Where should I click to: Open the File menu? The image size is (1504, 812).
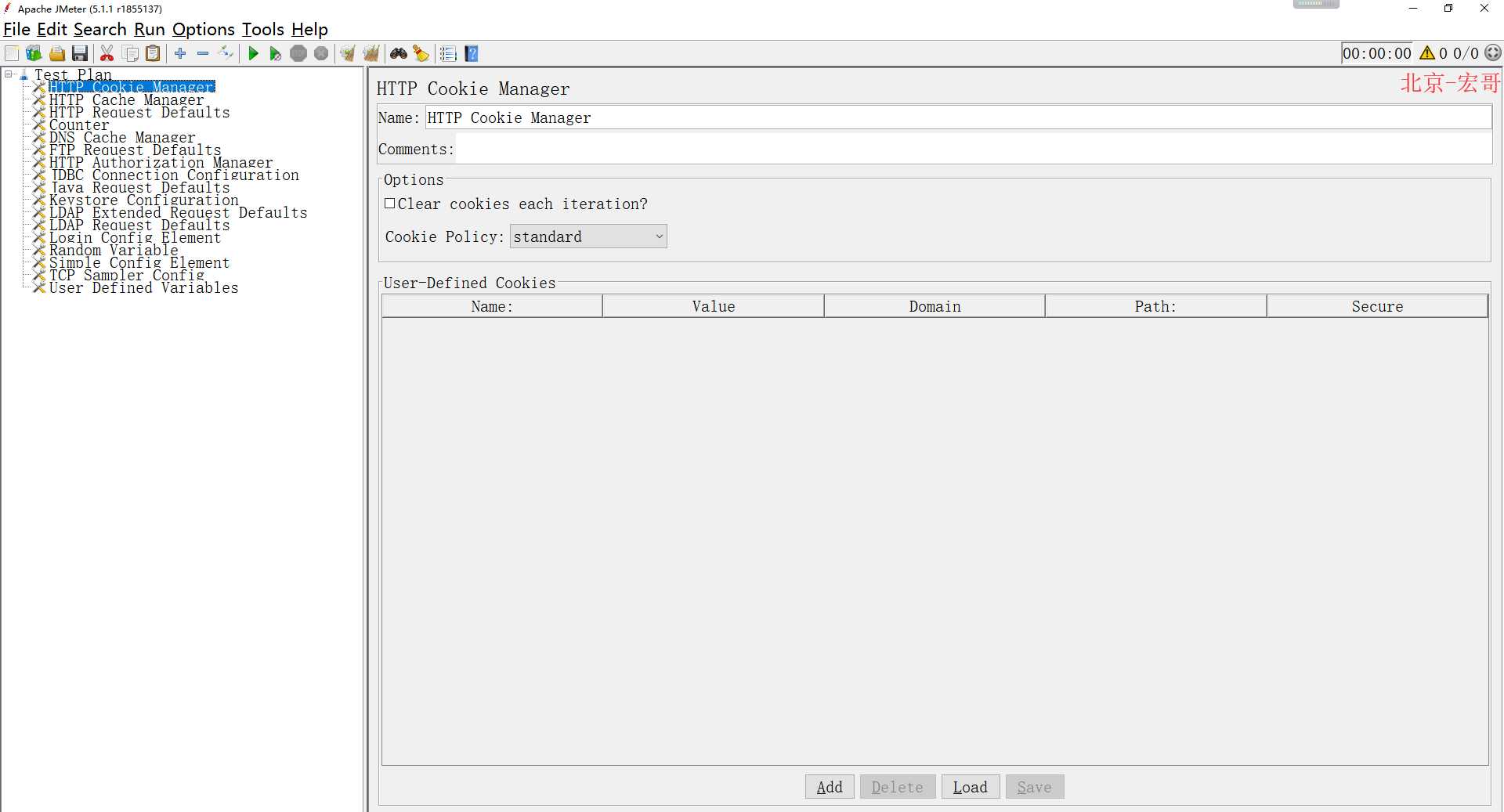point(16,30)
